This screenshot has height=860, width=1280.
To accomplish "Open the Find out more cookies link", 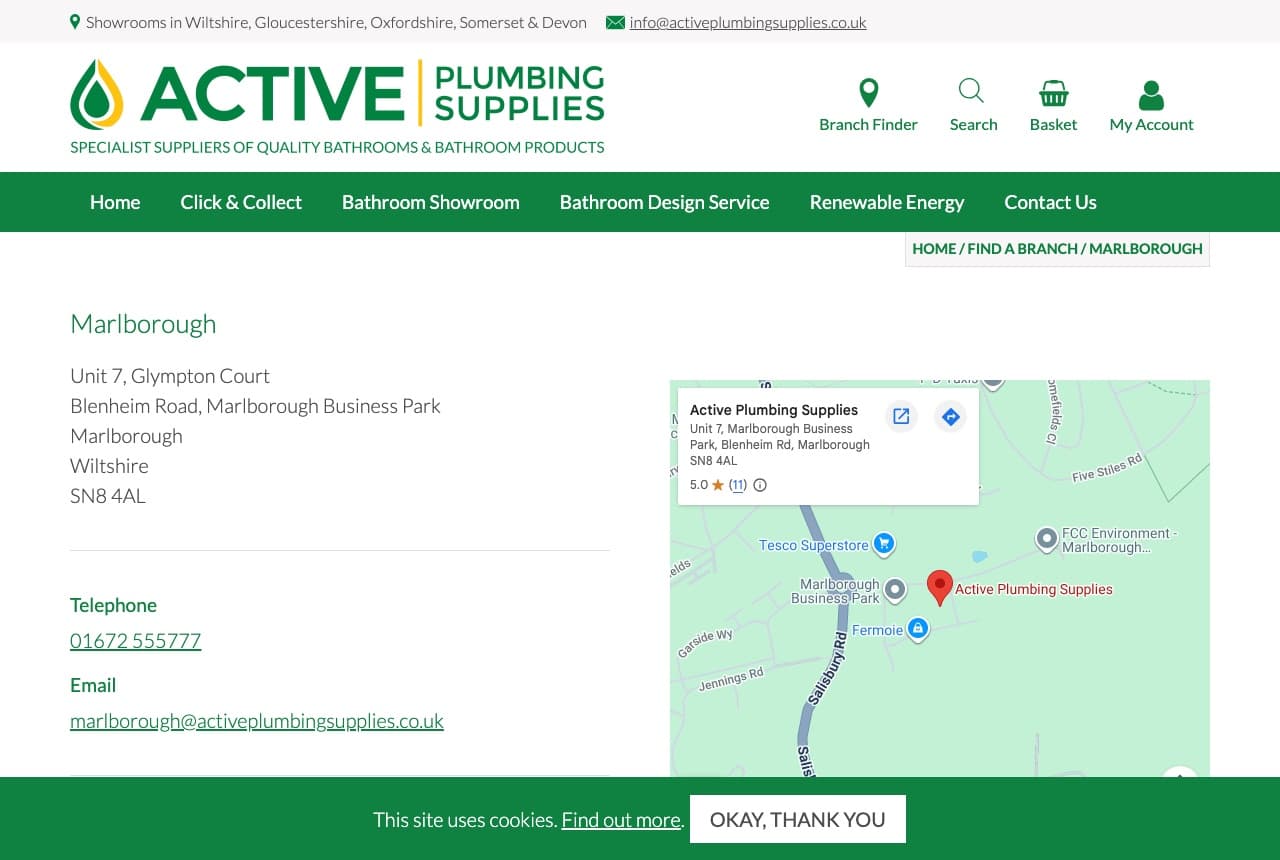I will [621, 820].
